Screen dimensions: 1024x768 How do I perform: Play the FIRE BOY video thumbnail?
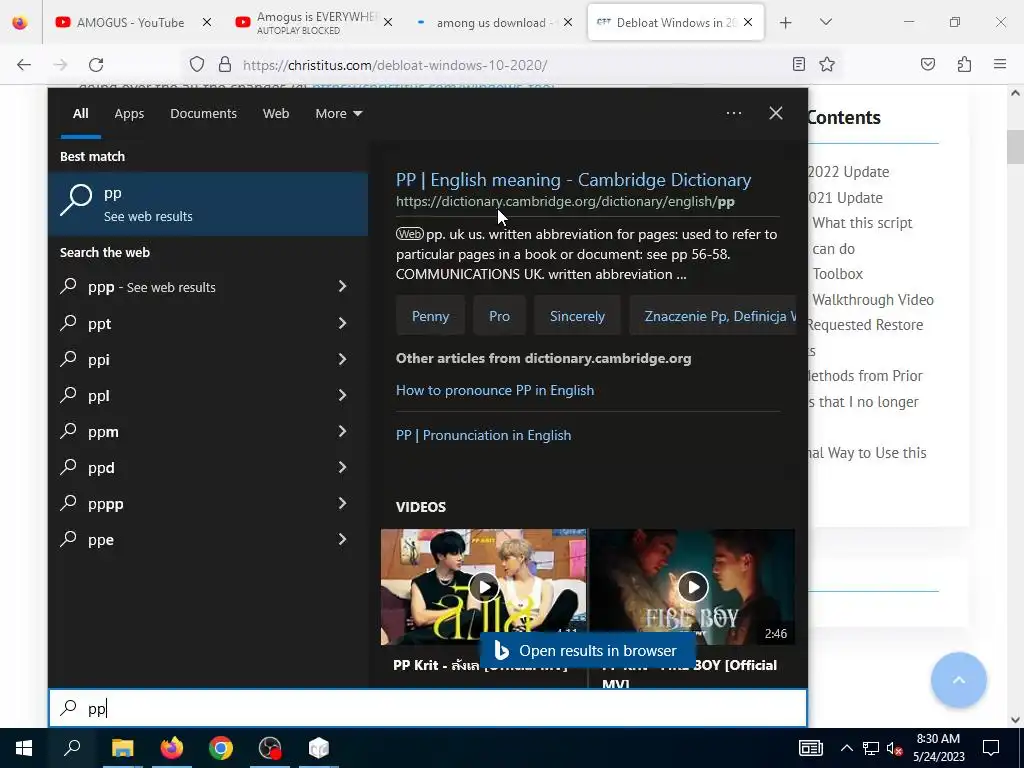692,586
